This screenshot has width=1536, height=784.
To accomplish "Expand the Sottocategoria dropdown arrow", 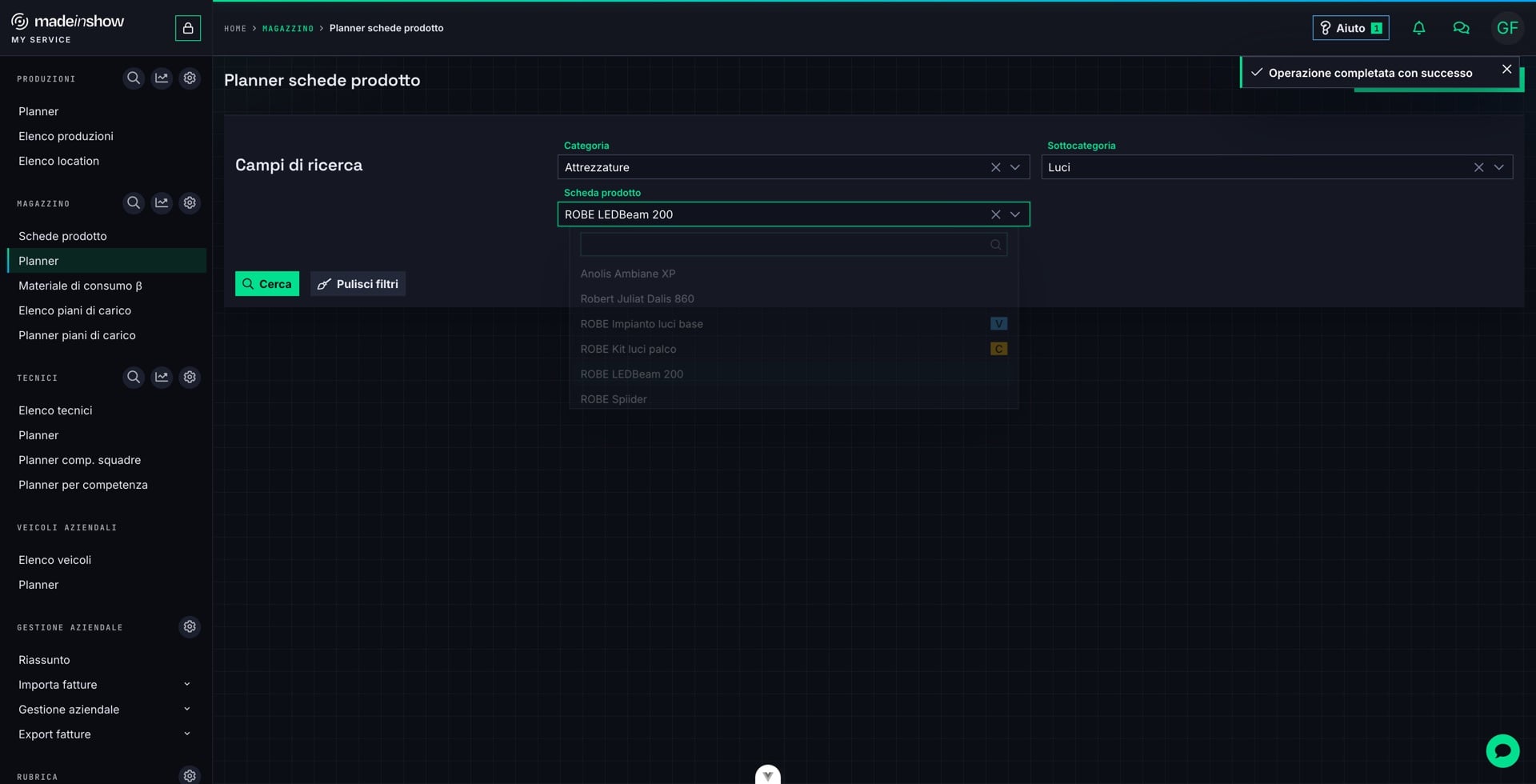I will click(x=1498, y=167).
